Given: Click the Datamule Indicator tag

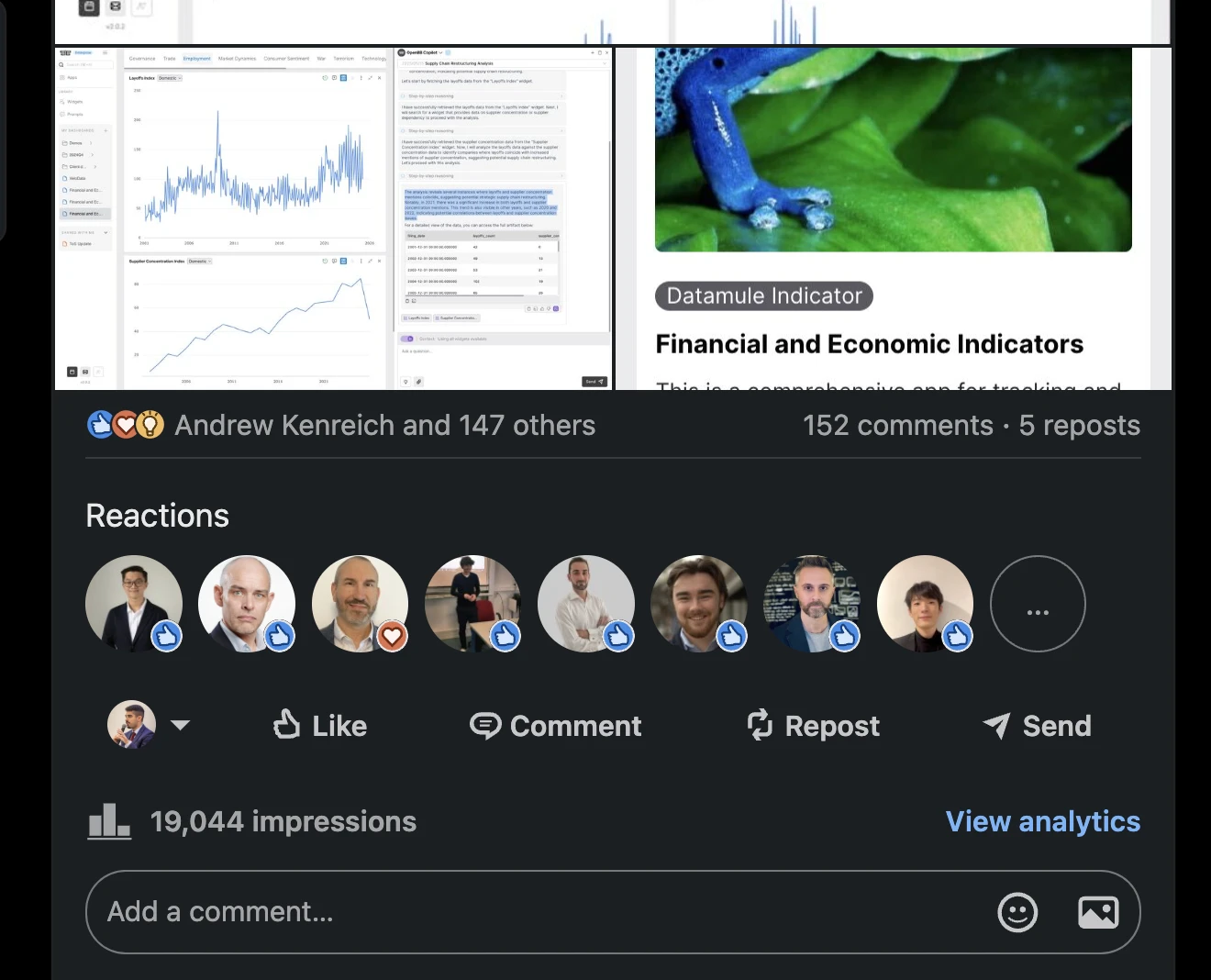Looking at the screenshot, I should [763, 295].
